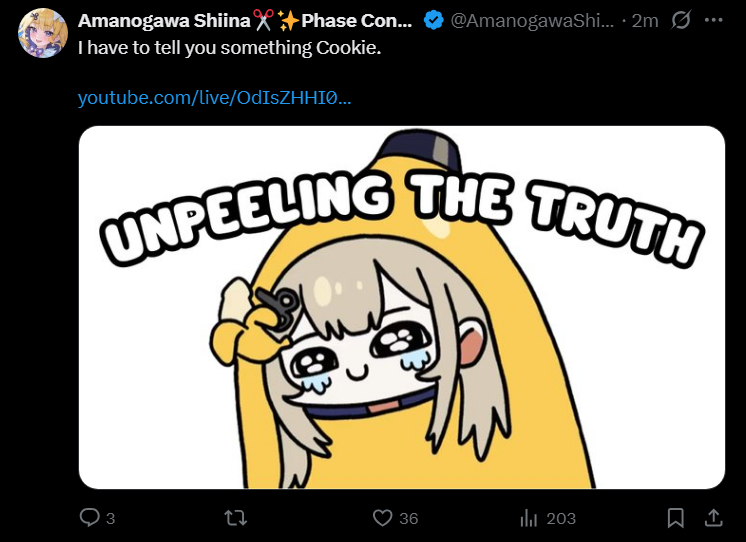Open the @AmanogawaShi... handle
The width and height of the screenshot is (746, 542).
(x=532, y=20)
